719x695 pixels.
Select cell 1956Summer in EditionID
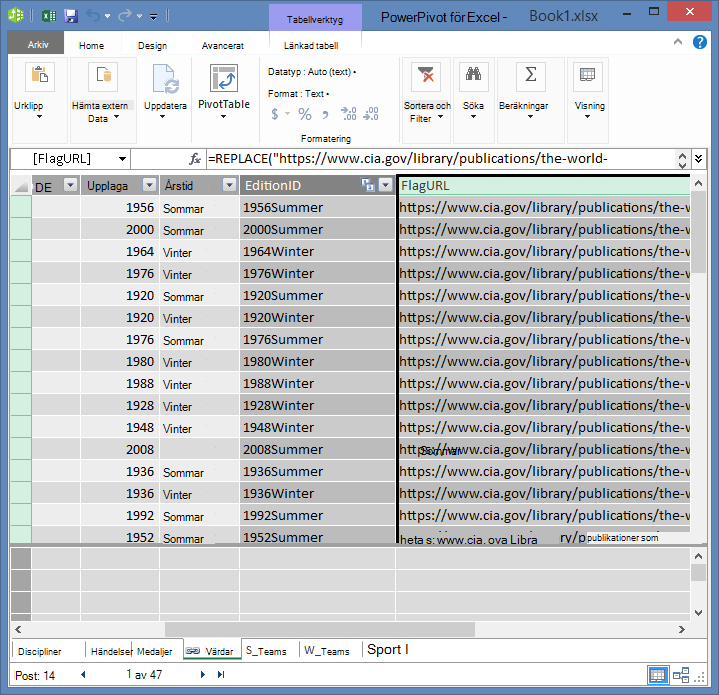pyautogui.click(x=317, y=208)
